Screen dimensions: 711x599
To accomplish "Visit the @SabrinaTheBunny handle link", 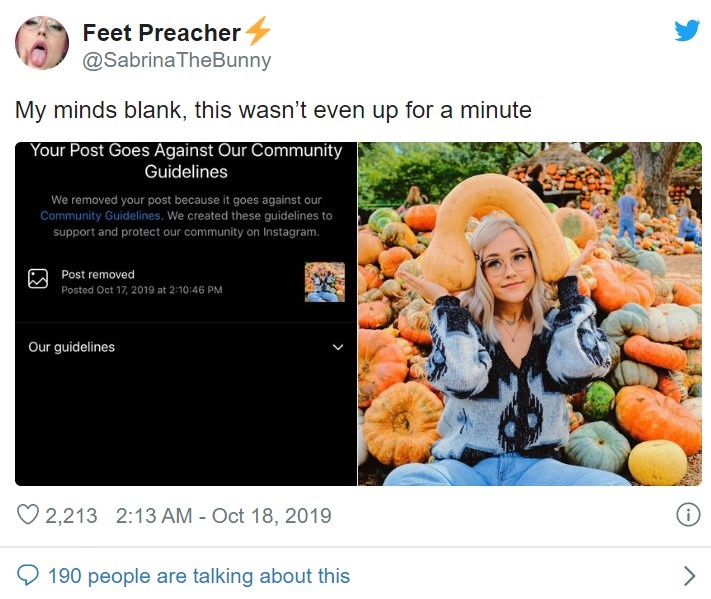I will pyautogui.click(x=176, y=60).
